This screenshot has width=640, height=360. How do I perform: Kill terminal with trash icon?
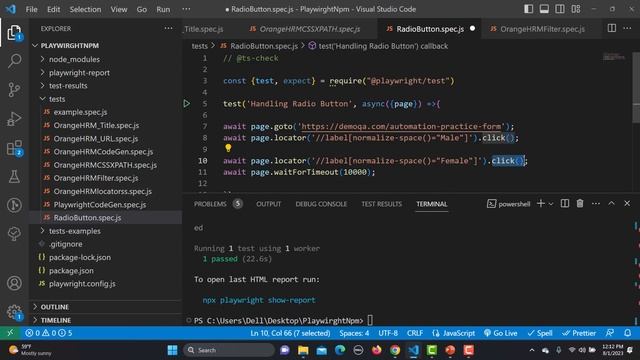click(580, 203)
